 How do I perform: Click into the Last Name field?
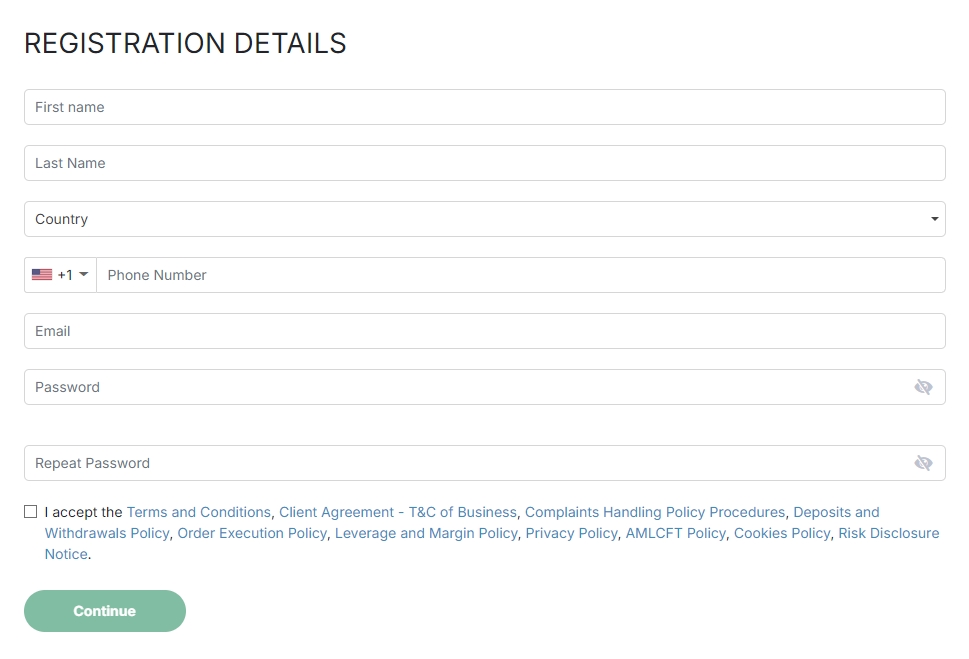click(484, 163)
